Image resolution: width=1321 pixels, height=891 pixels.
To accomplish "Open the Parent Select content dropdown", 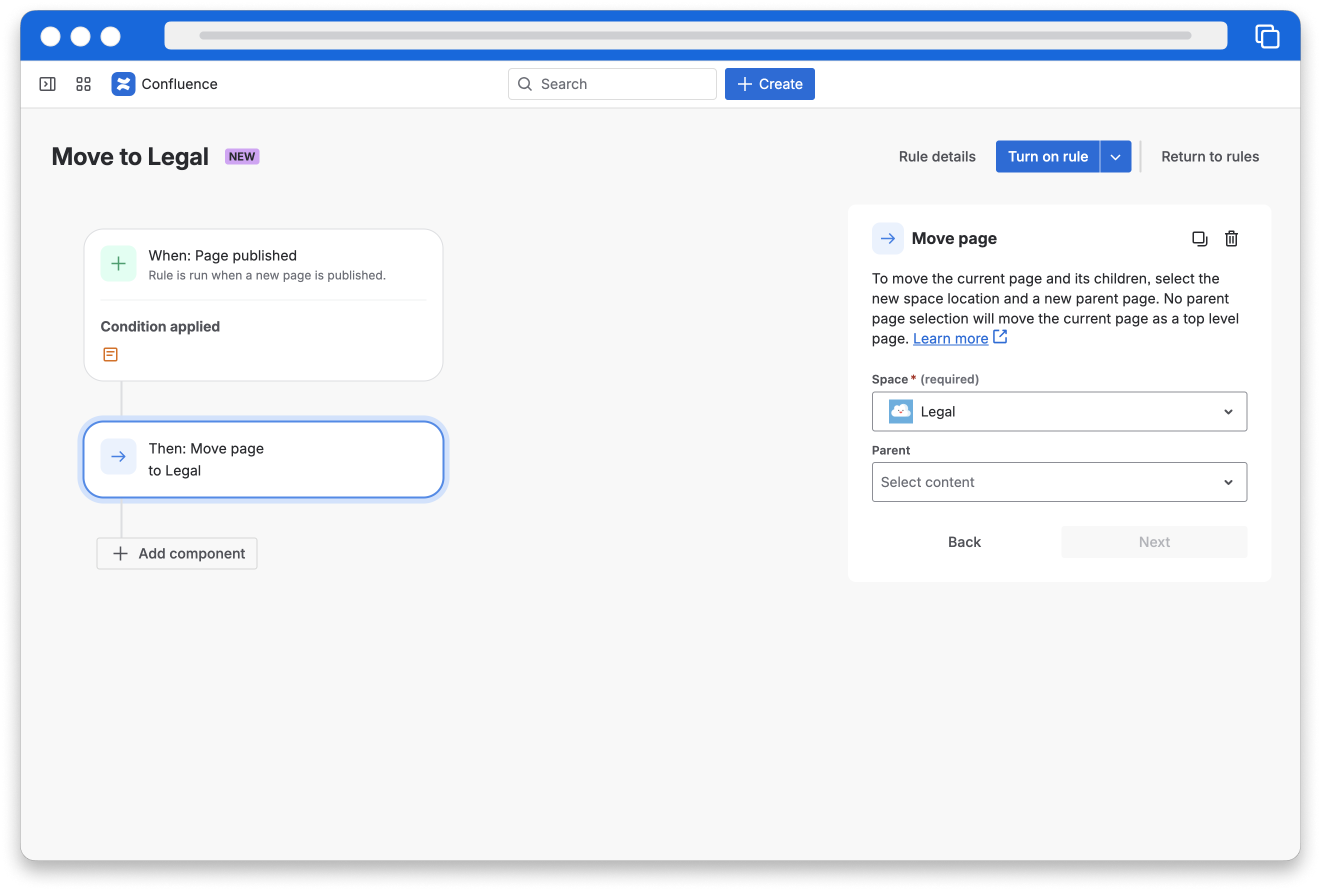I will click(x=1058, y=482).
